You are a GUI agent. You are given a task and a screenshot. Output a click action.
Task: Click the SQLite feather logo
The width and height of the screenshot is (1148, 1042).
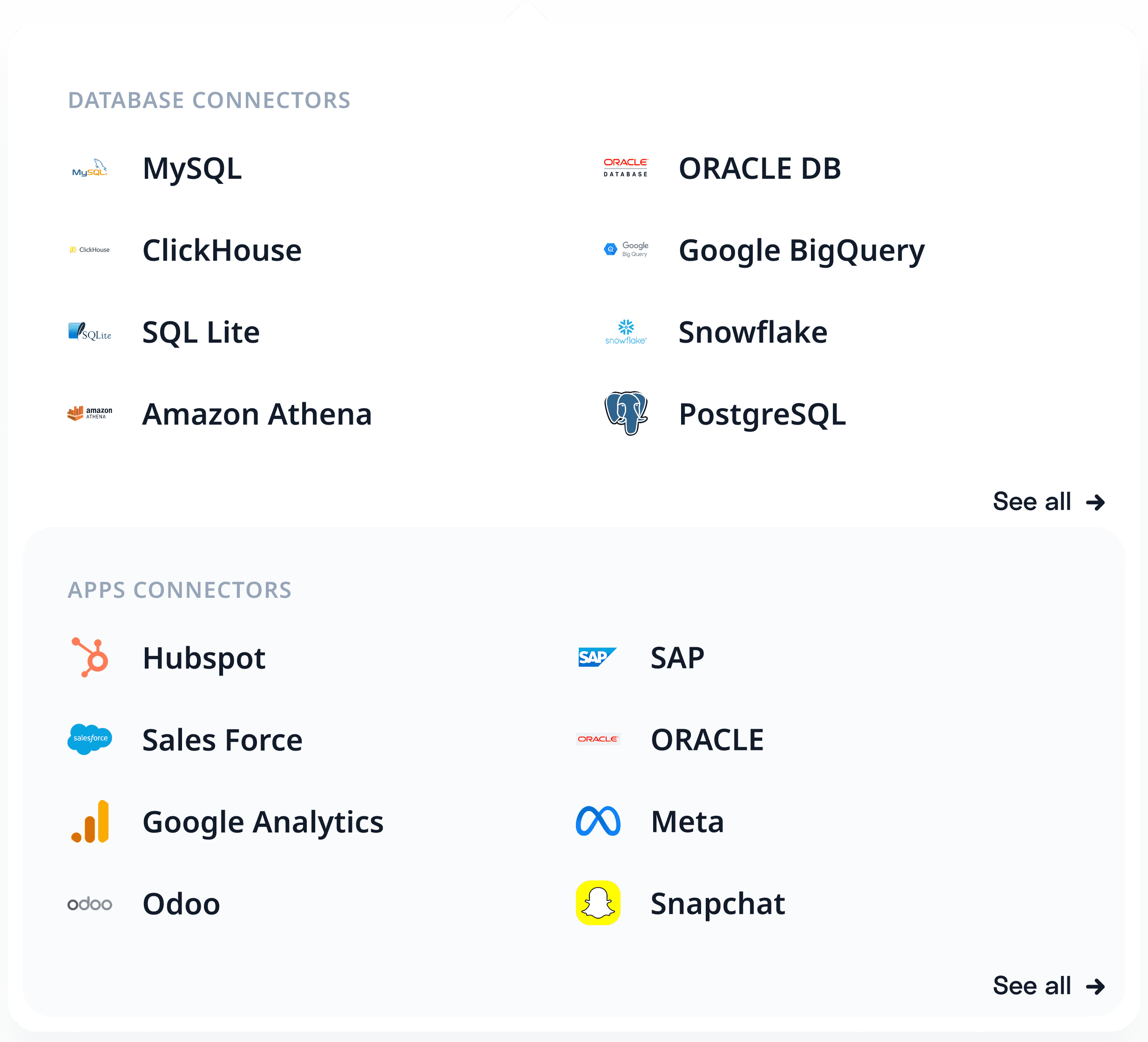[x=90, y=332]
